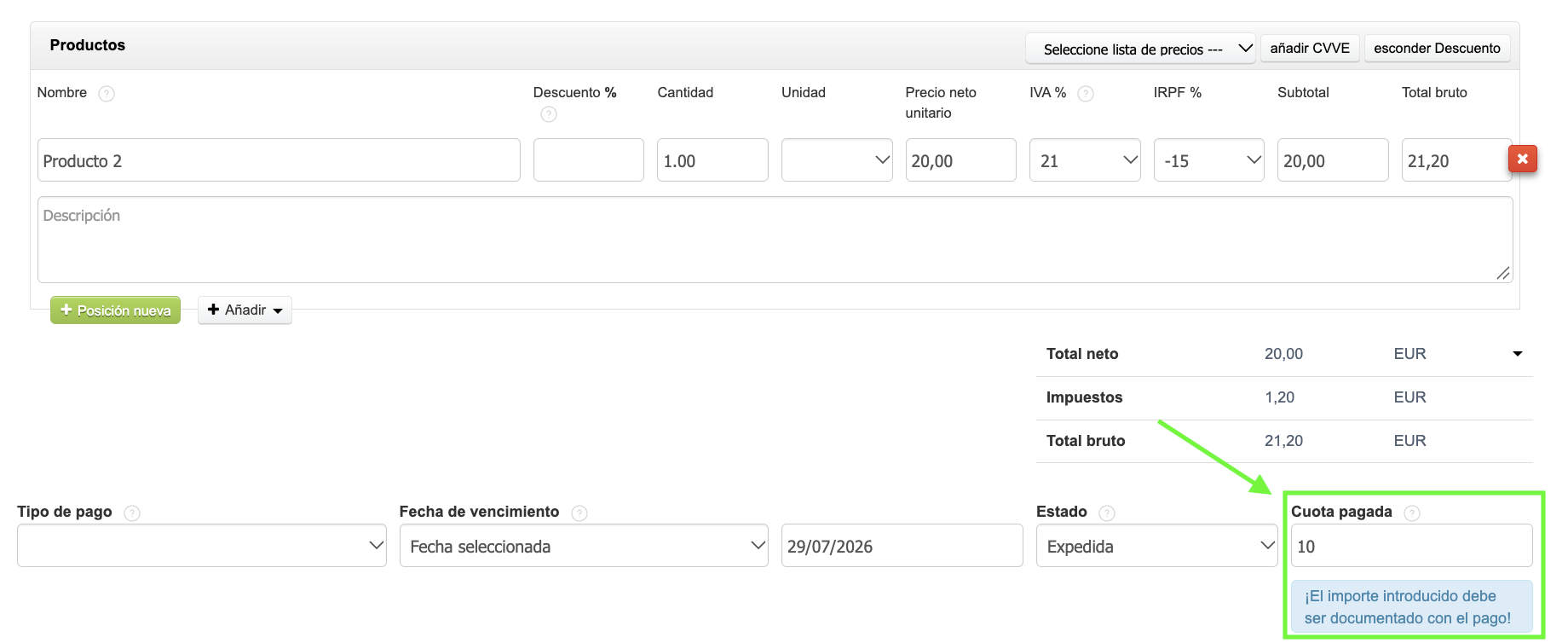Click the esconder Descuento button
The height and width of the screenshot is (643, 1568).
1437,48
